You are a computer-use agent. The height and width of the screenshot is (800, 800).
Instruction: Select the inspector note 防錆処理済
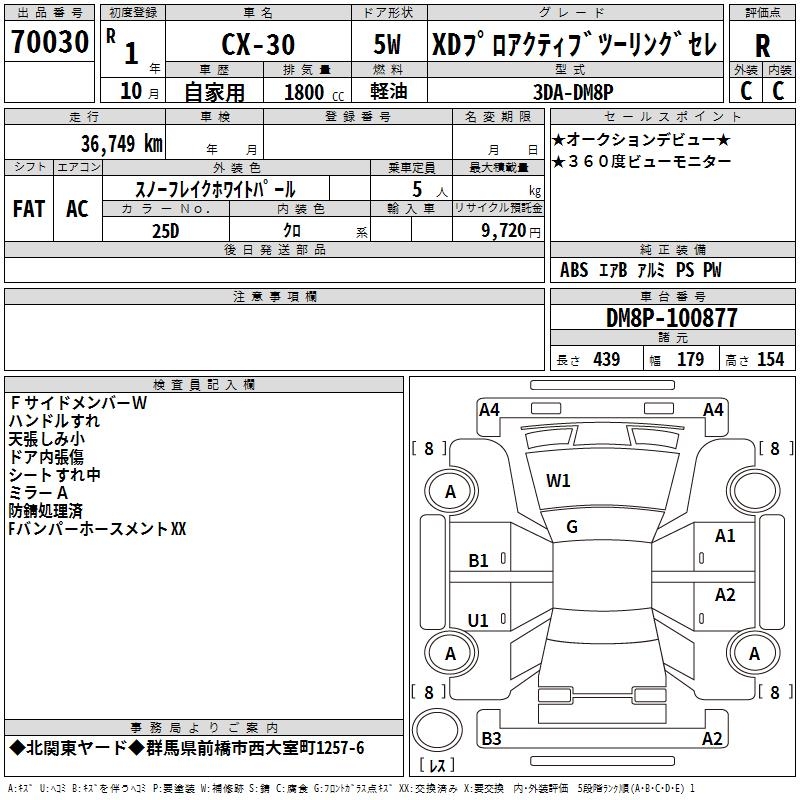pos(45,511)
